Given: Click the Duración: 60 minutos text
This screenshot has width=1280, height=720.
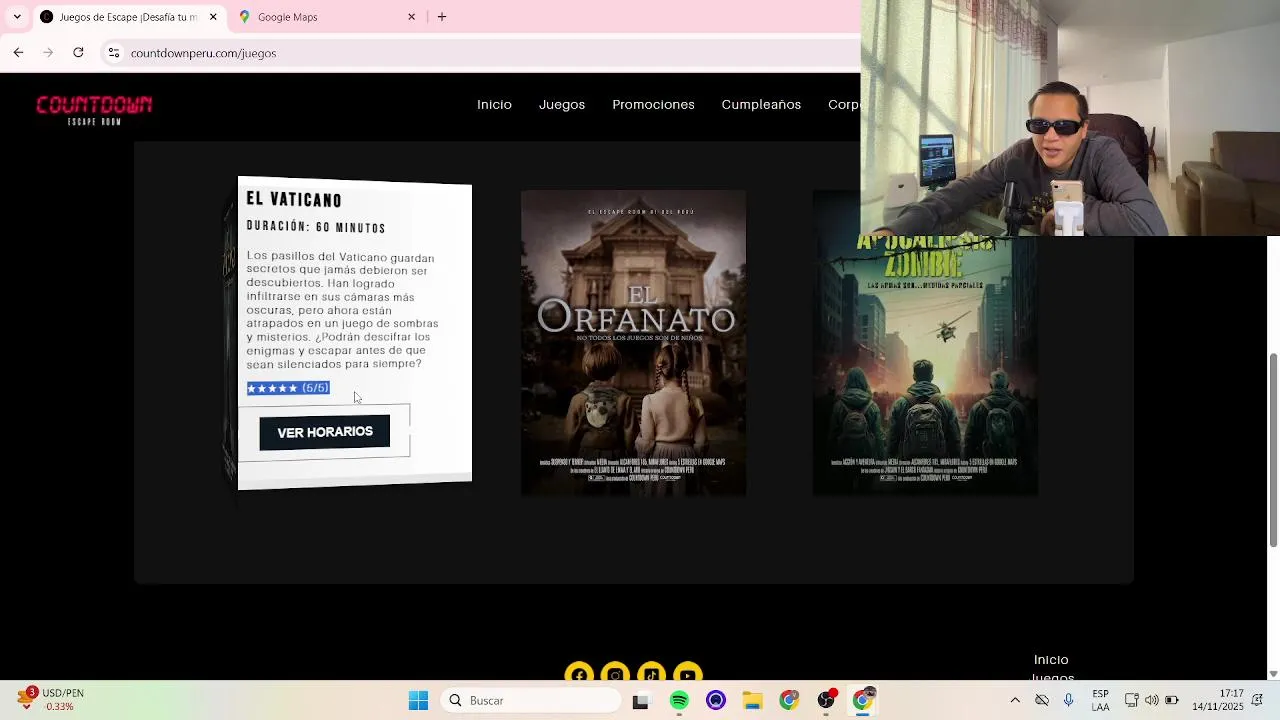Looking at the screenshot, I should 316,227.
